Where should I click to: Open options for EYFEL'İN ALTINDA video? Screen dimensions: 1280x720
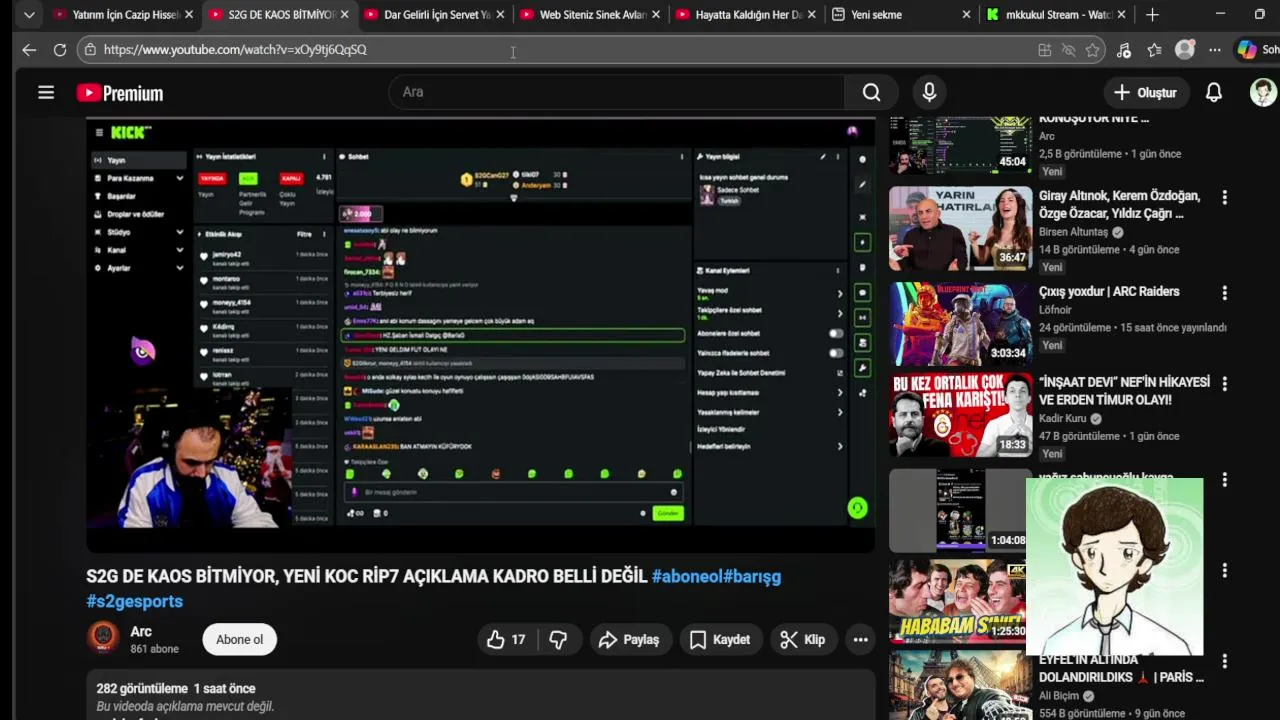[x=1224, y=662]
